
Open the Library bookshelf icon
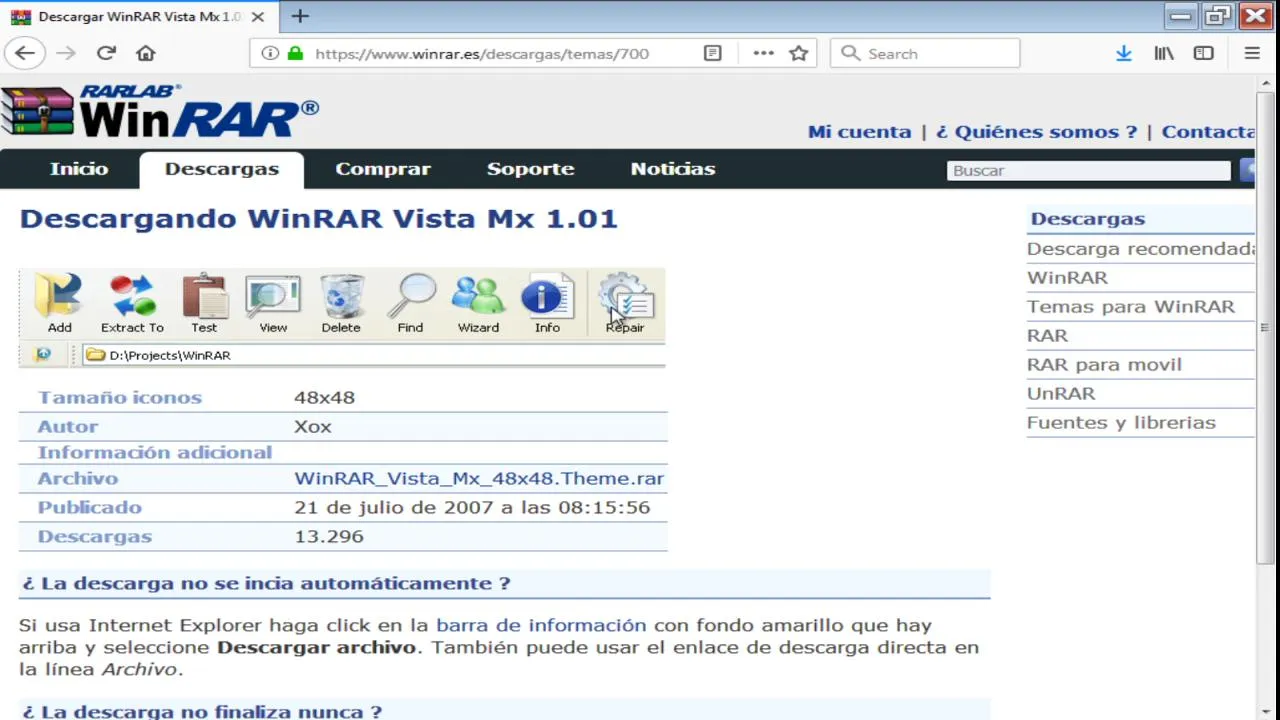[x=1164, y=53]
